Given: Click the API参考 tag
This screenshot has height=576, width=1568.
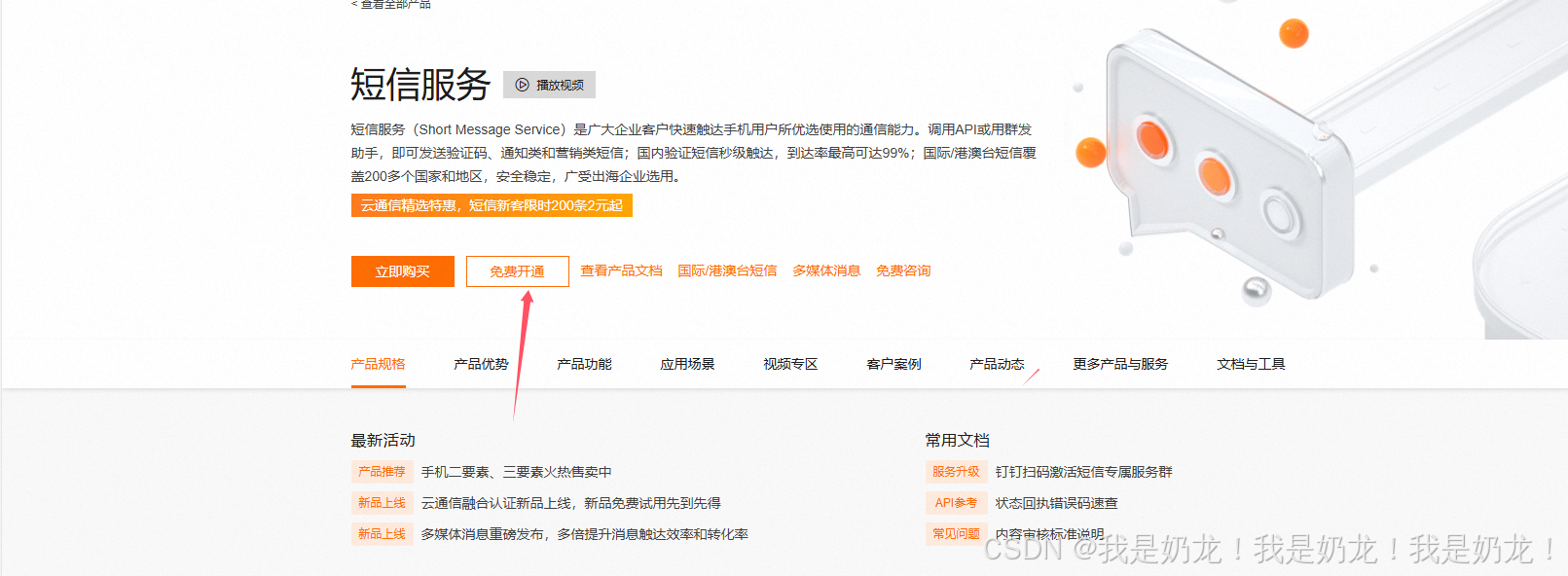Looking at the screenshot, I should [957, 503].
